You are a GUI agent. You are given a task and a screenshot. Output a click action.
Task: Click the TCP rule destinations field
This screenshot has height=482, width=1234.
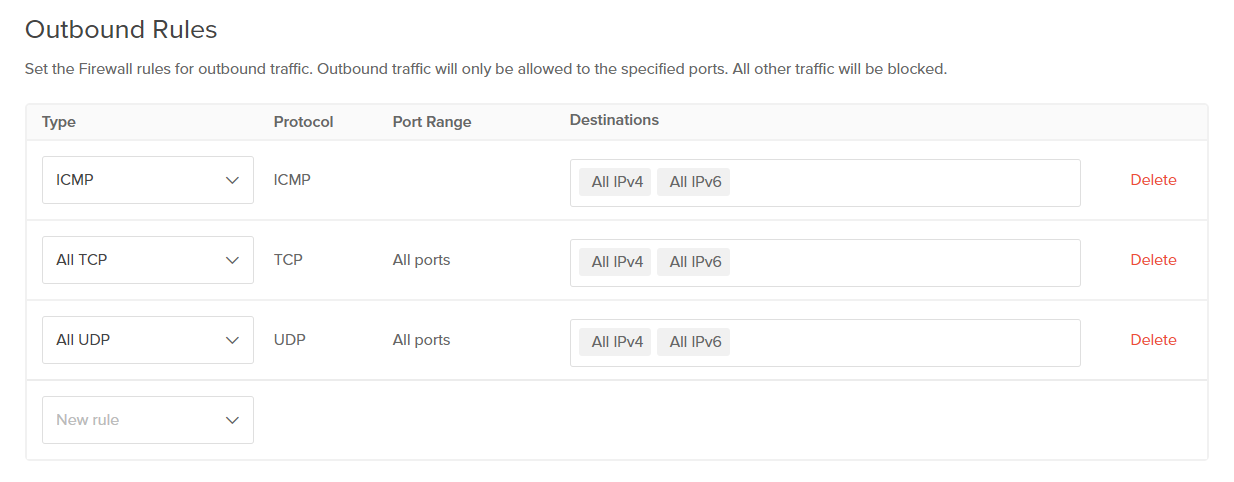point(900,263)
